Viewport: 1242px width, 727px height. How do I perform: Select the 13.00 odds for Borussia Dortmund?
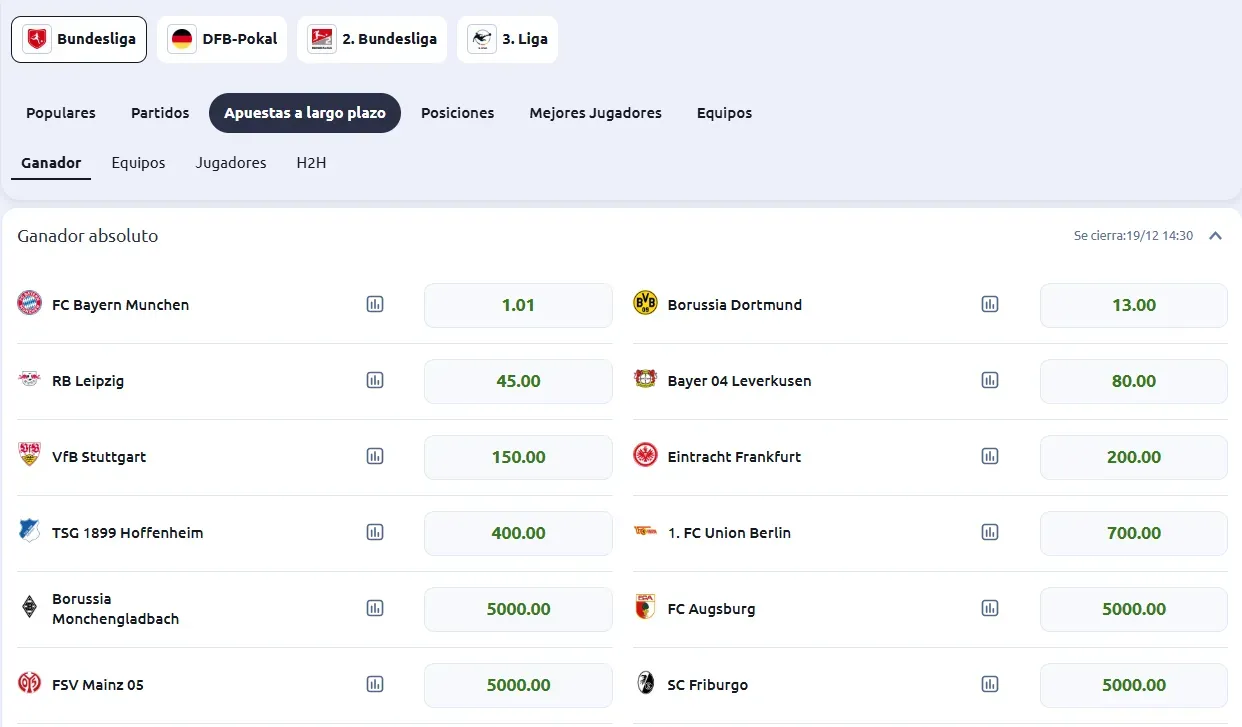point(1133,304)
